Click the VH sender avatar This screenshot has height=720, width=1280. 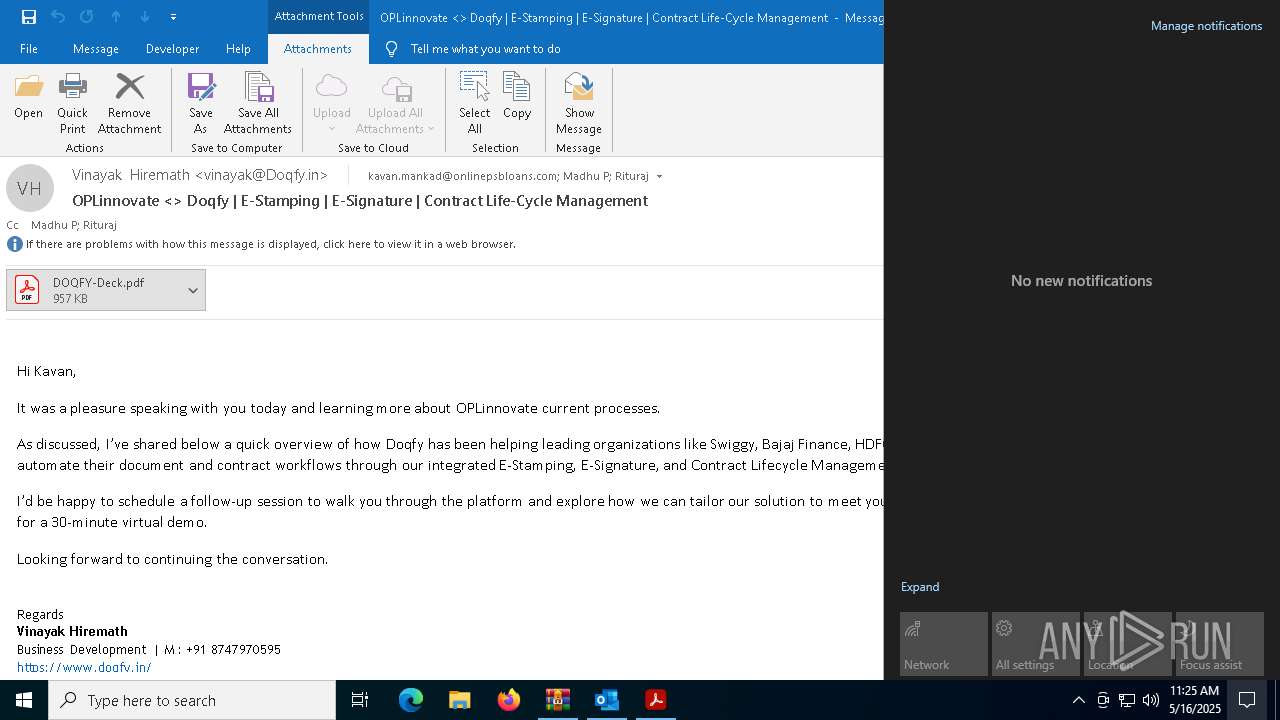point(30,188)
